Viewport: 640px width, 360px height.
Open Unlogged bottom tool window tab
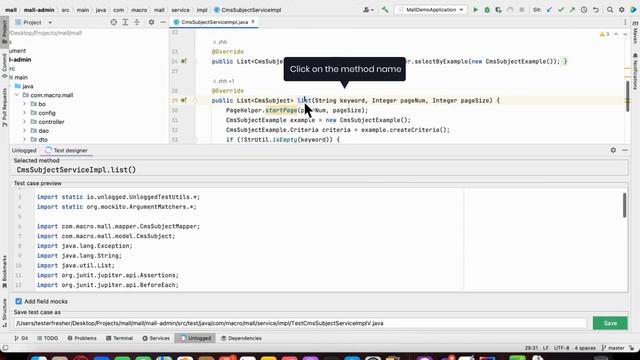coord(196,338)
